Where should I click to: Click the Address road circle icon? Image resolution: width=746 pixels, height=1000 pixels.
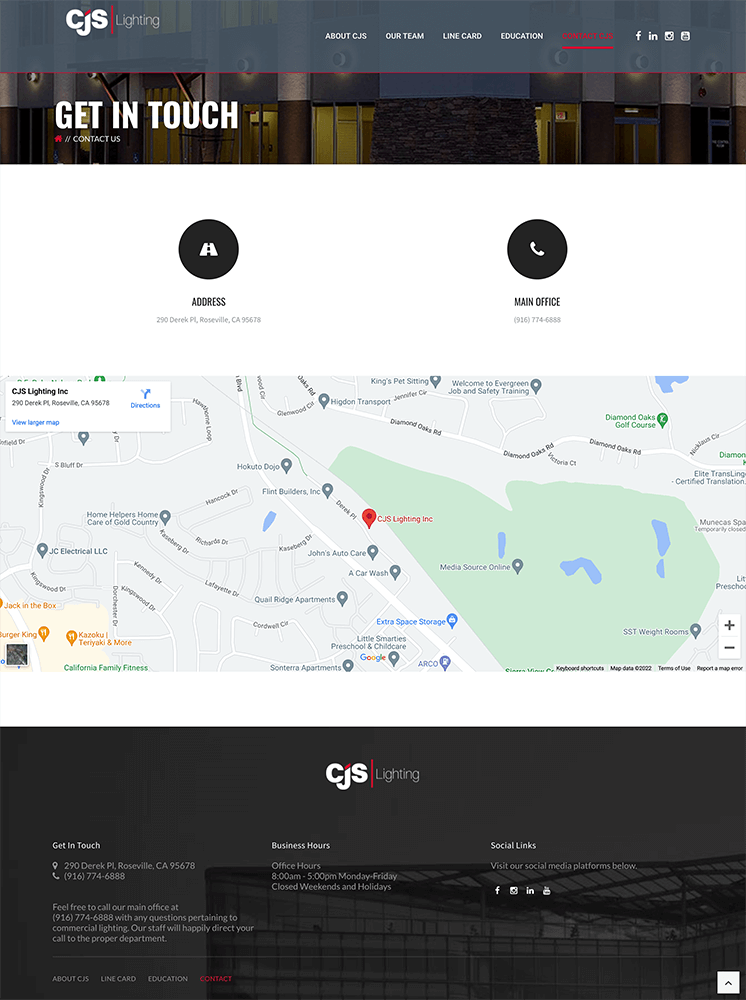tap(208, 249)
